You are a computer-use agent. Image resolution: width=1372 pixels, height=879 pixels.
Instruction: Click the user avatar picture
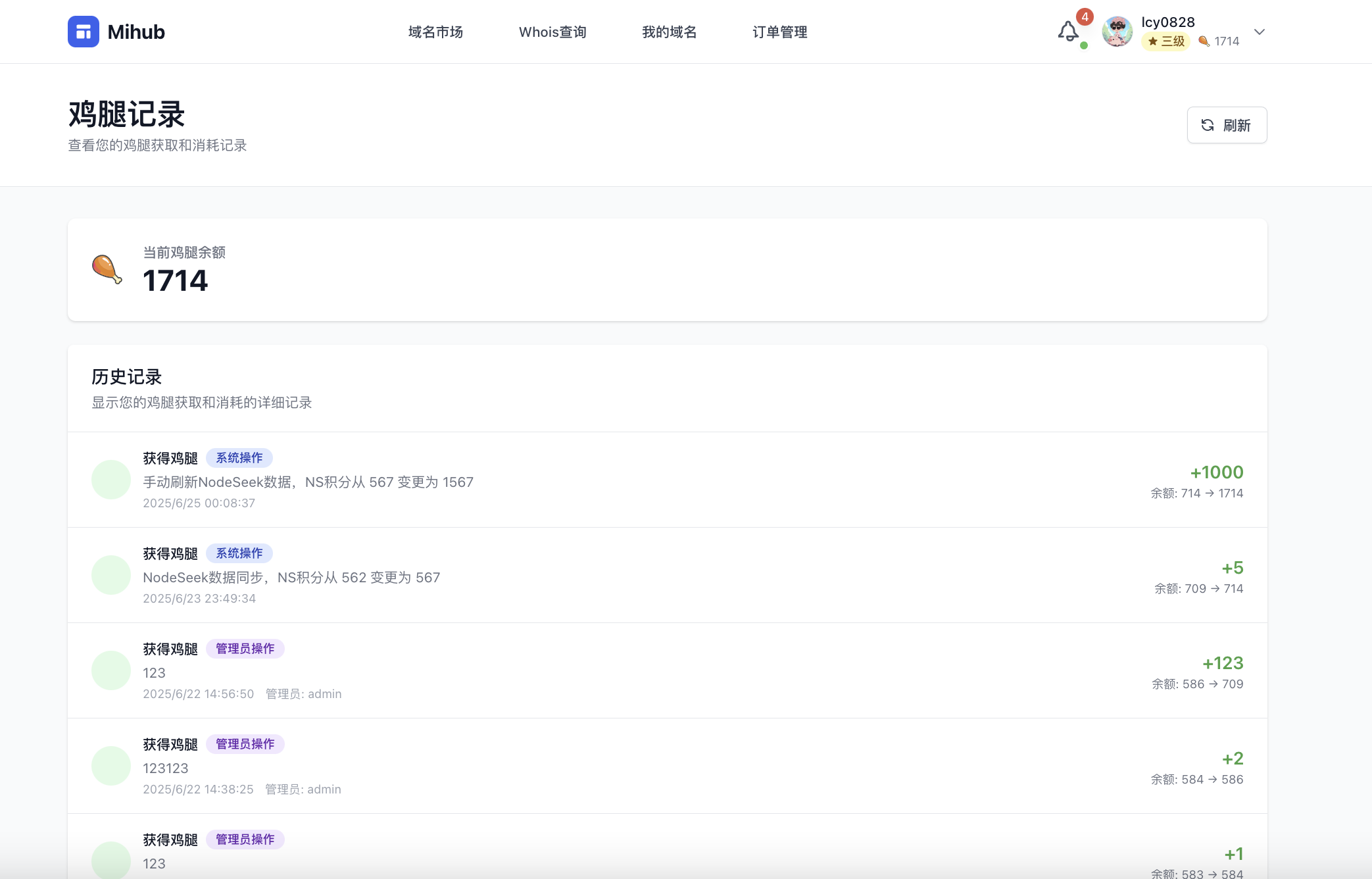1117,32
